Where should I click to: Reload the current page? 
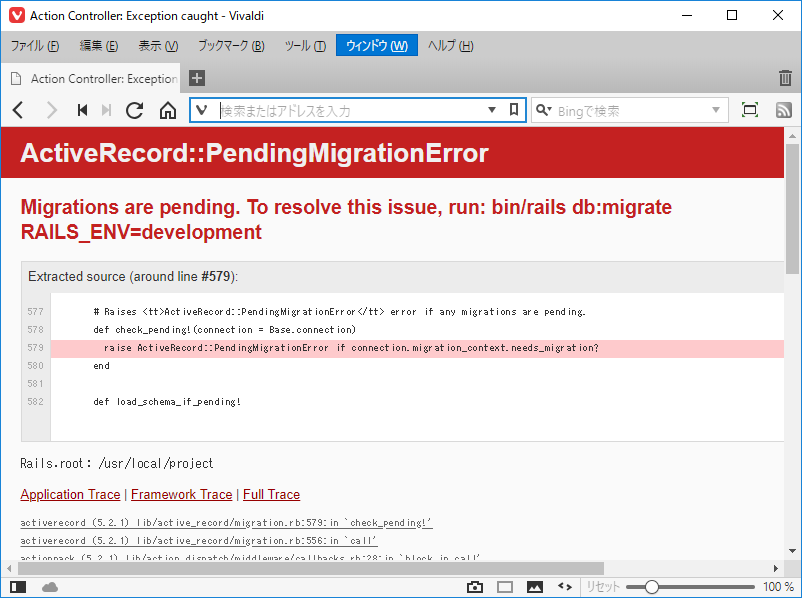[x=135, y=110]
